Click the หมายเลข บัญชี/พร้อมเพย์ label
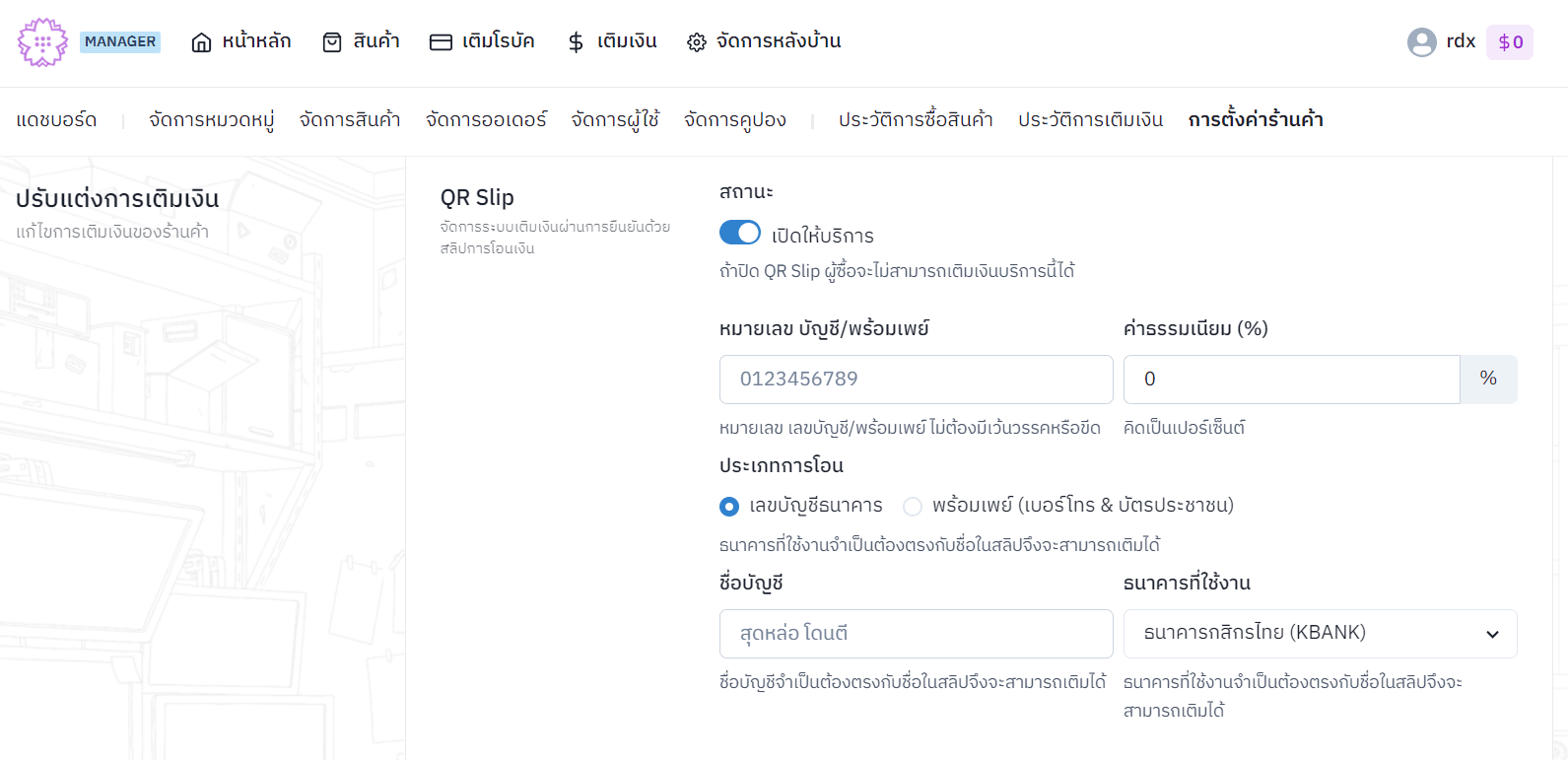Viewport: 1568px width, 760px height. coord(824,329)
